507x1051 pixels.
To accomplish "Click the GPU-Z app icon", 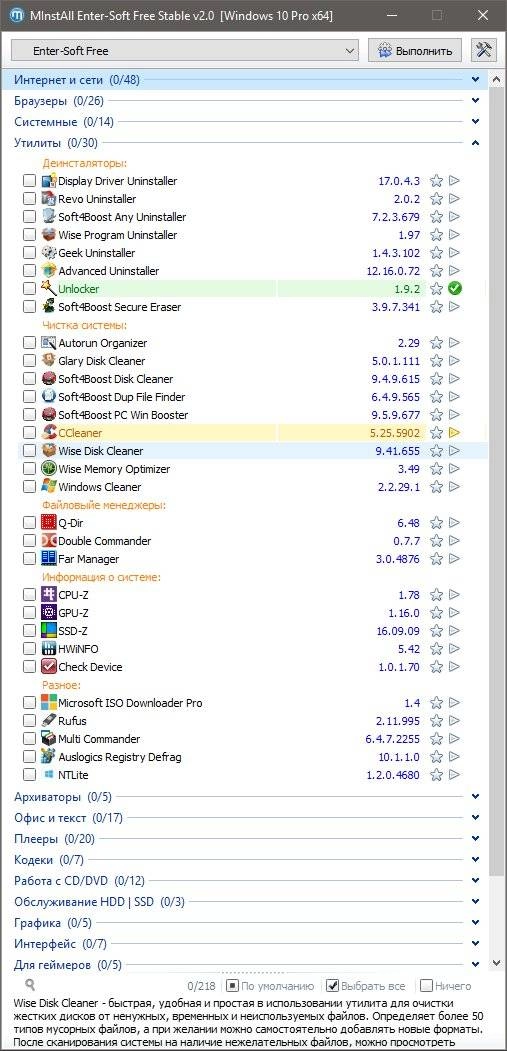I will click(49, 613).
